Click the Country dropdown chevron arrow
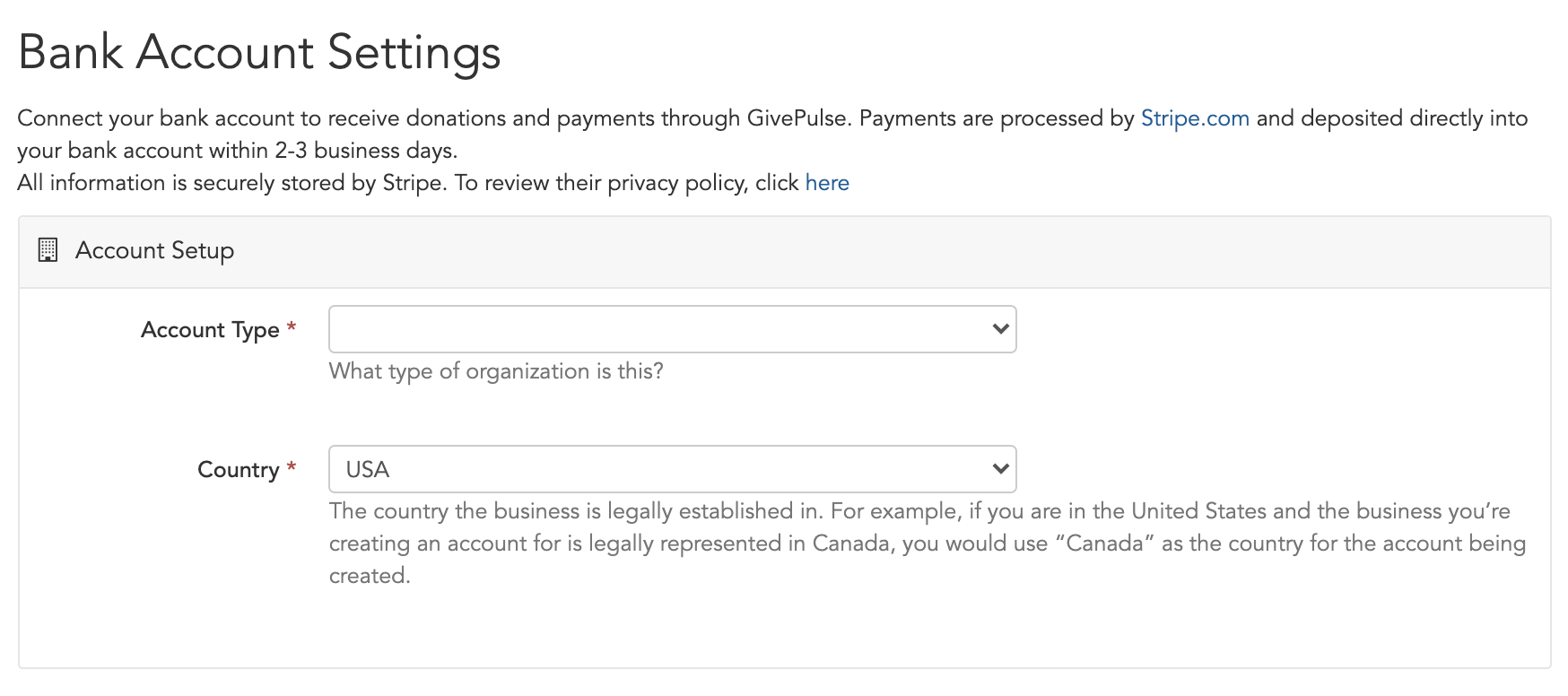 click(x=1001, y=469)
